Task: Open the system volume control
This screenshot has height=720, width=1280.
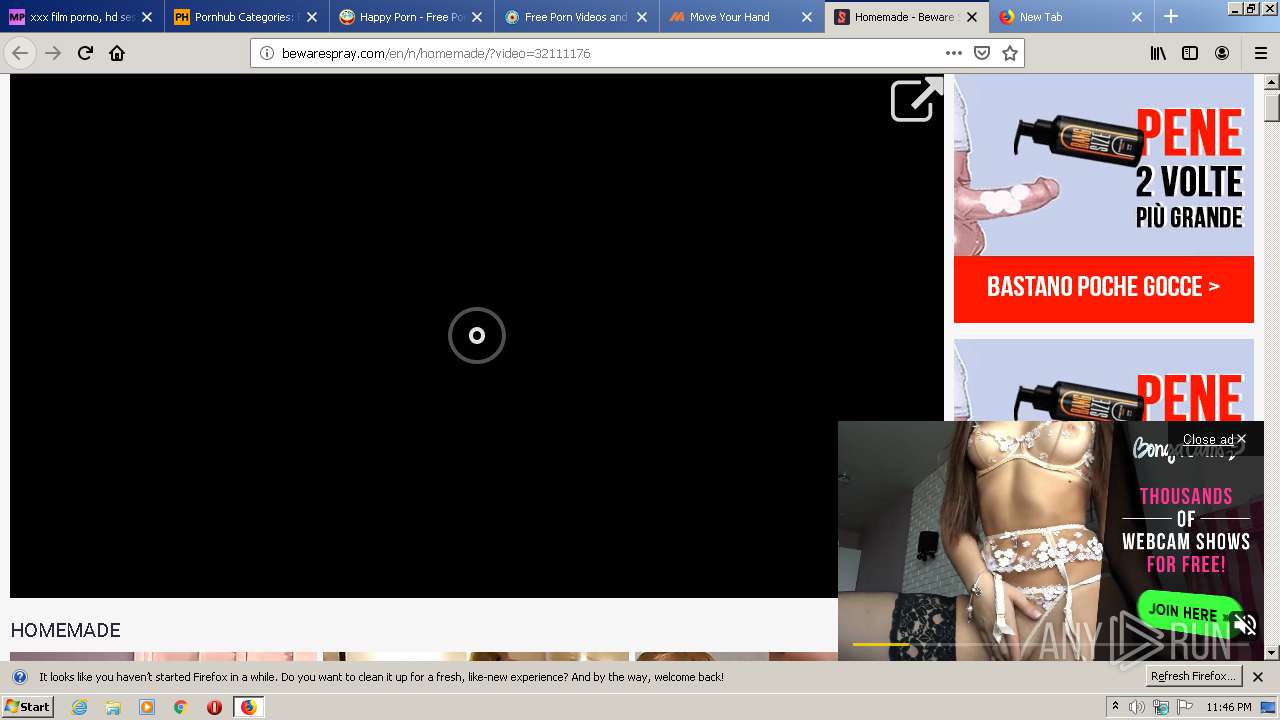Action: click(1137, 707)
